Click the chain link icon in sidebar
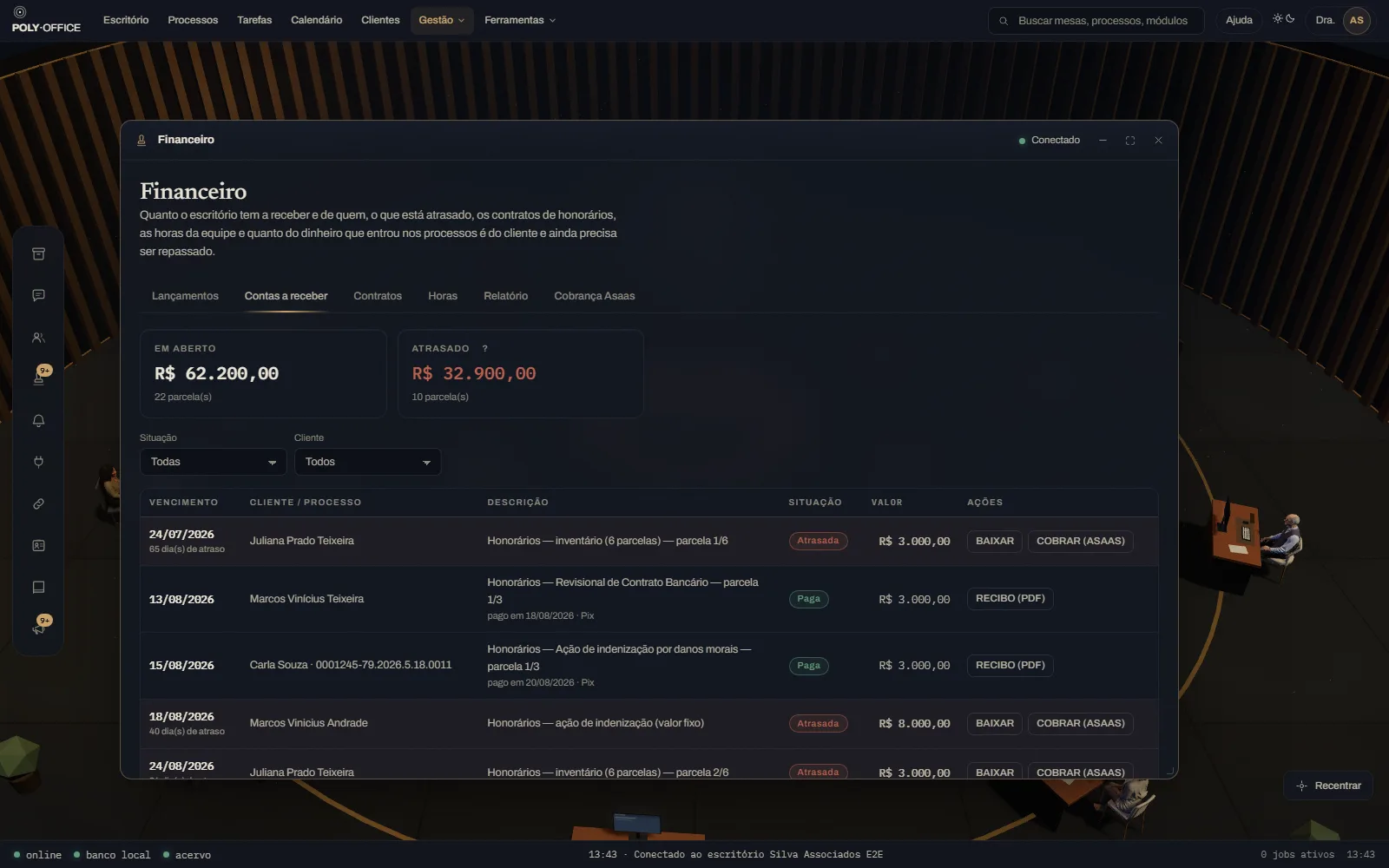 tap(38, 503)
